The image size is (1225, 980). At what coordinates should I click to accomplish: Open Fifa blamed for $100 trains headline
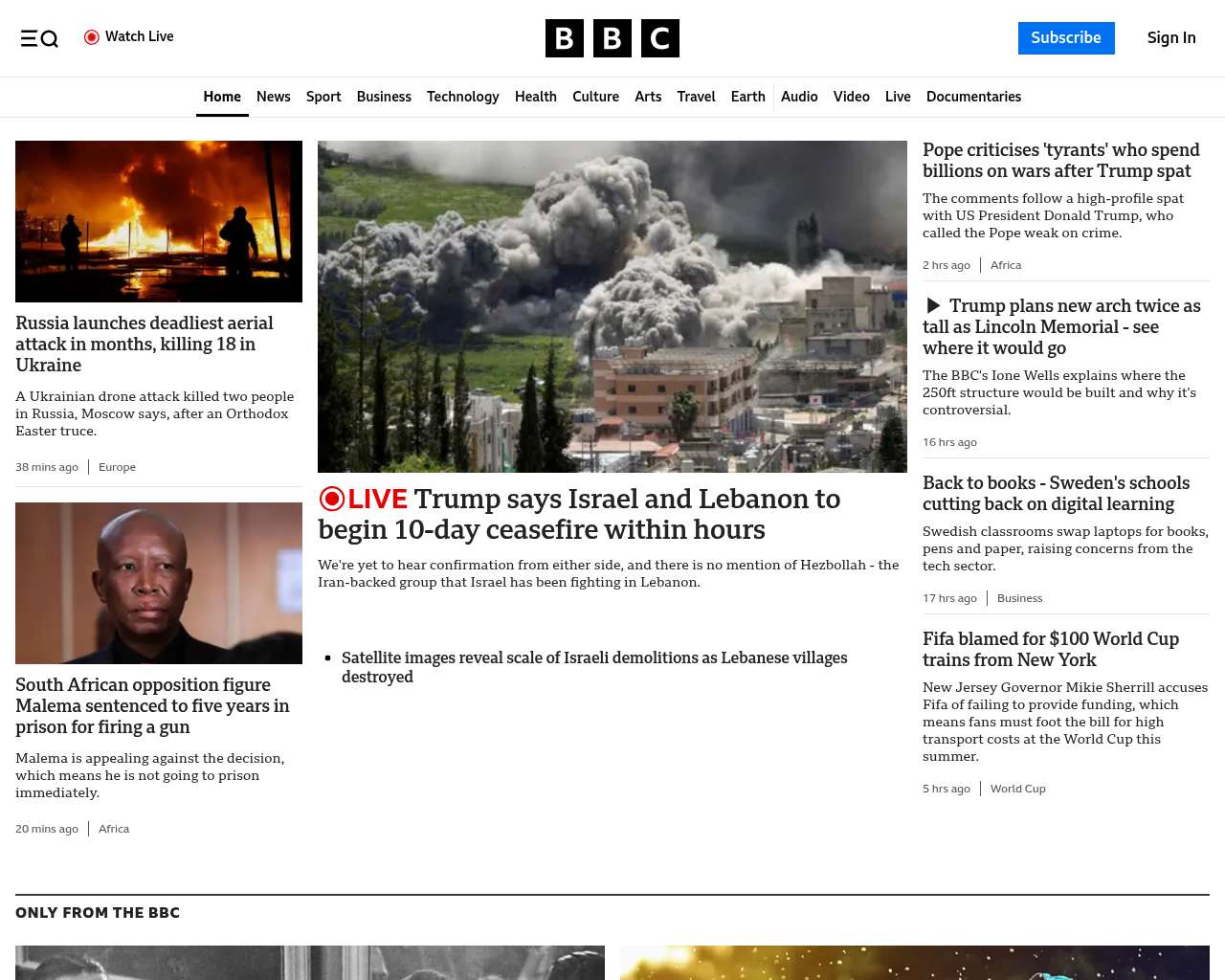click(x=1051, y=650)
